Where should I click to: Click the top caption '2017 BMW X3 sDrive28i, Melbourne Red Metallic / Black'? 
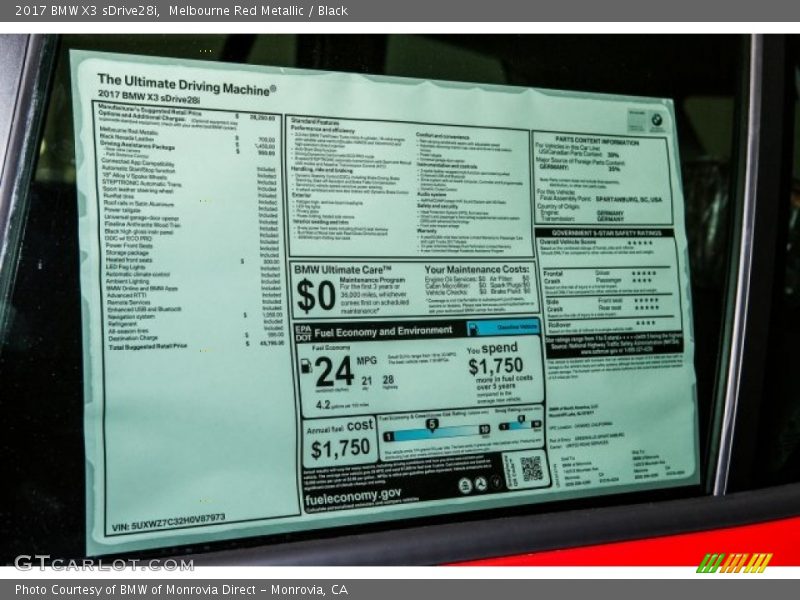pyautogui.click(x=181, y=10)
